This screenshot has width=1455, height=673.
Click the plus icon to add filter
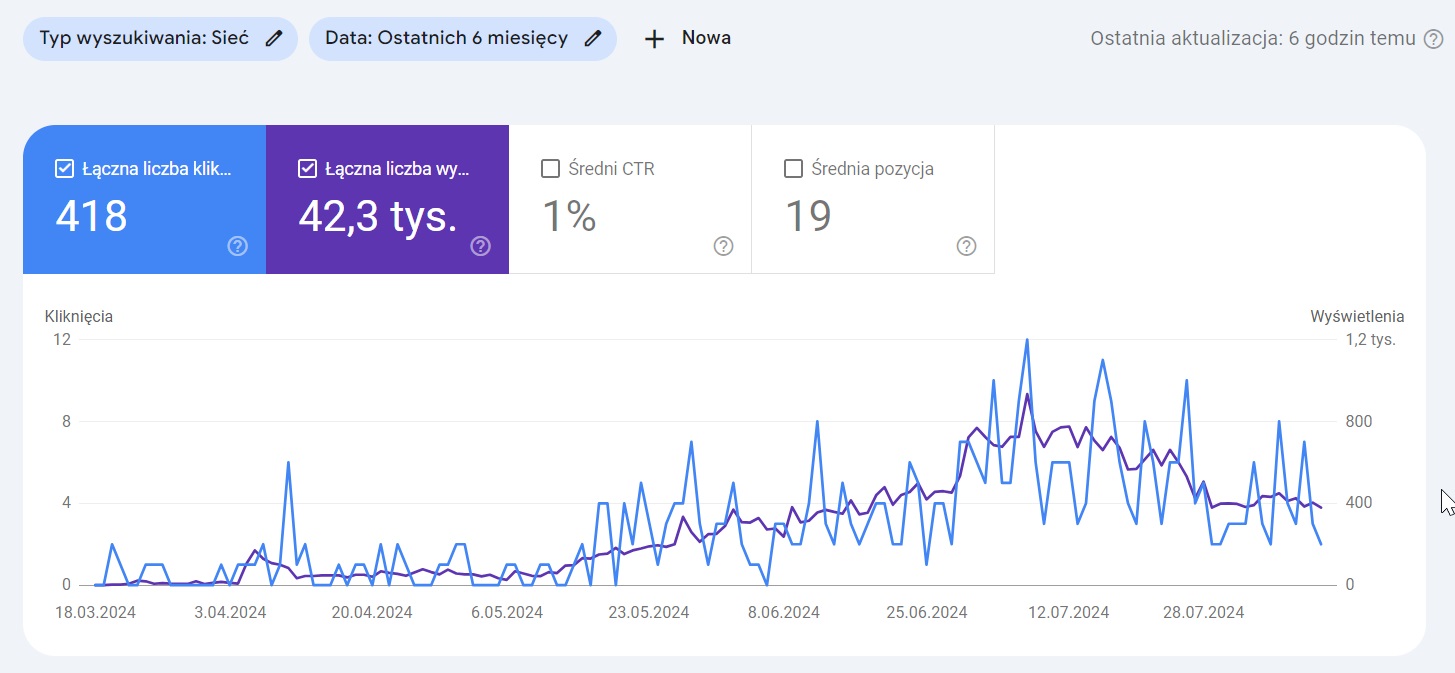click(x=654, y=39)
